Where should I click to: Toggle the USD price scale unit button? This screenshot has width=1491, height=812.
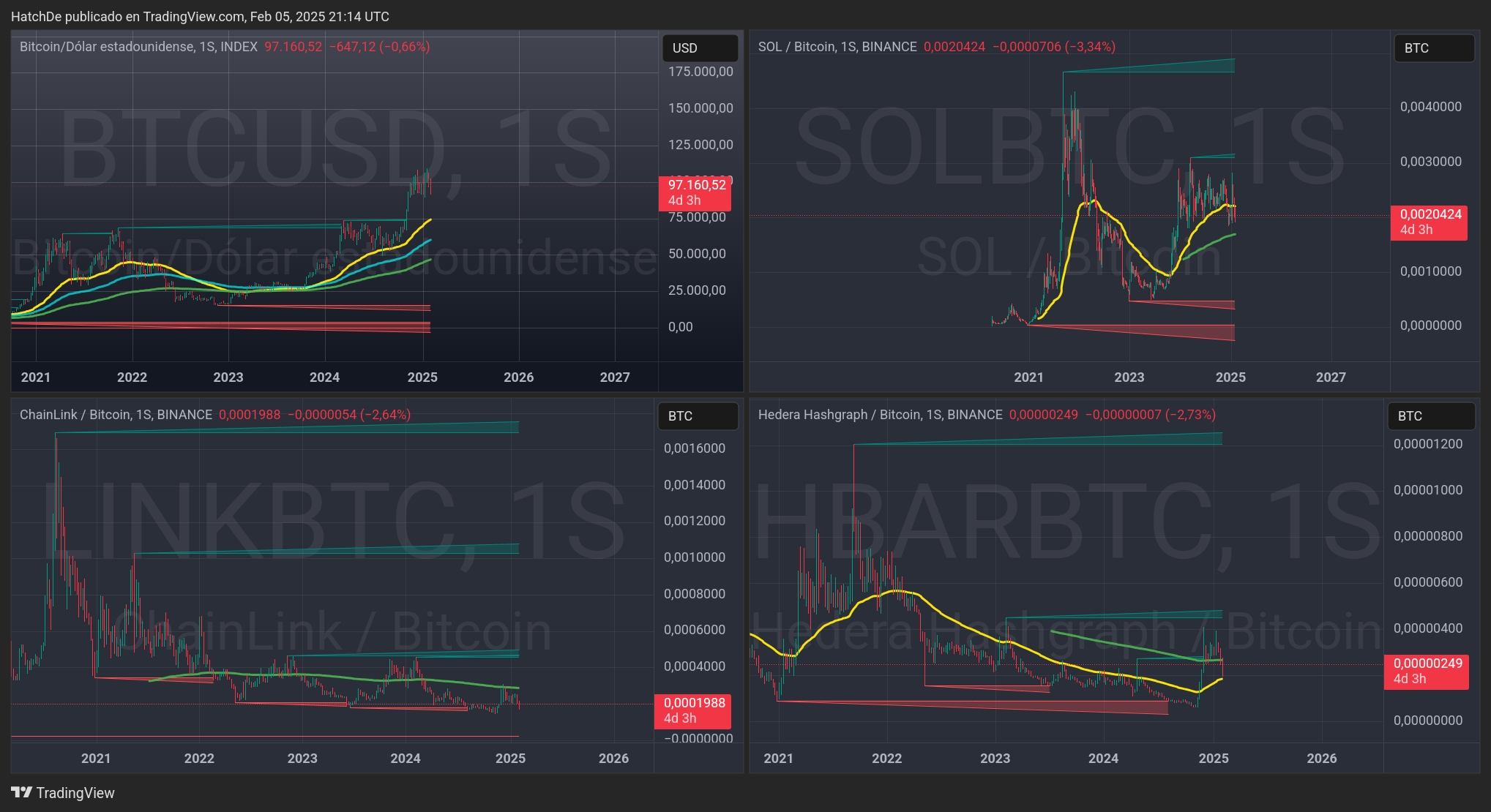click(699, 48)
